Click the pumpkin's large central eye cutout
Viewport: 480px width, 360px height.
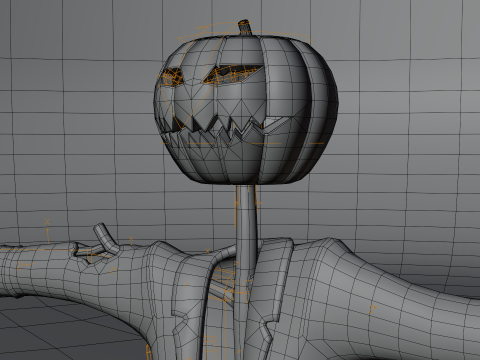point(233,74)
